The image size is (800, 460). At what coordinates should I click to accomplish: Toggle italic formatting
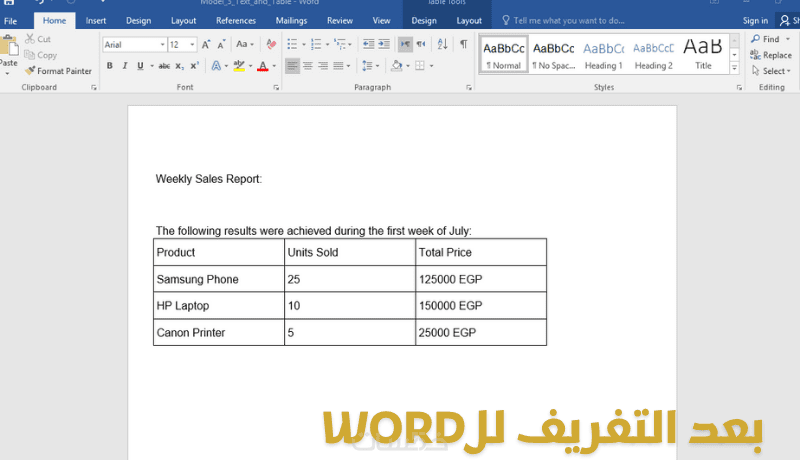click(124, 66)
